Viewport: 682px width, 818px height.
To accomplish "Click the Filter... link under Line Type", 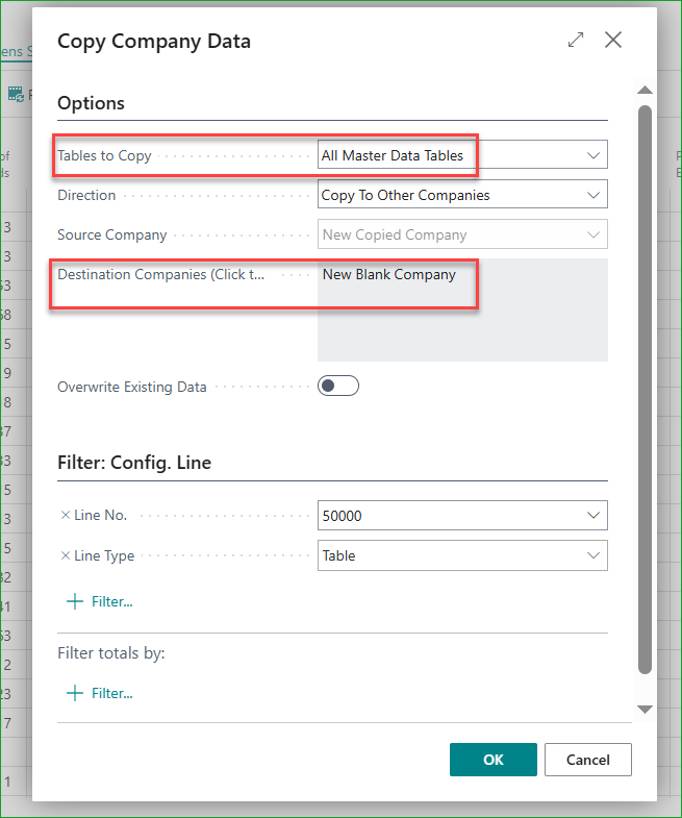I will coord(112,602).
